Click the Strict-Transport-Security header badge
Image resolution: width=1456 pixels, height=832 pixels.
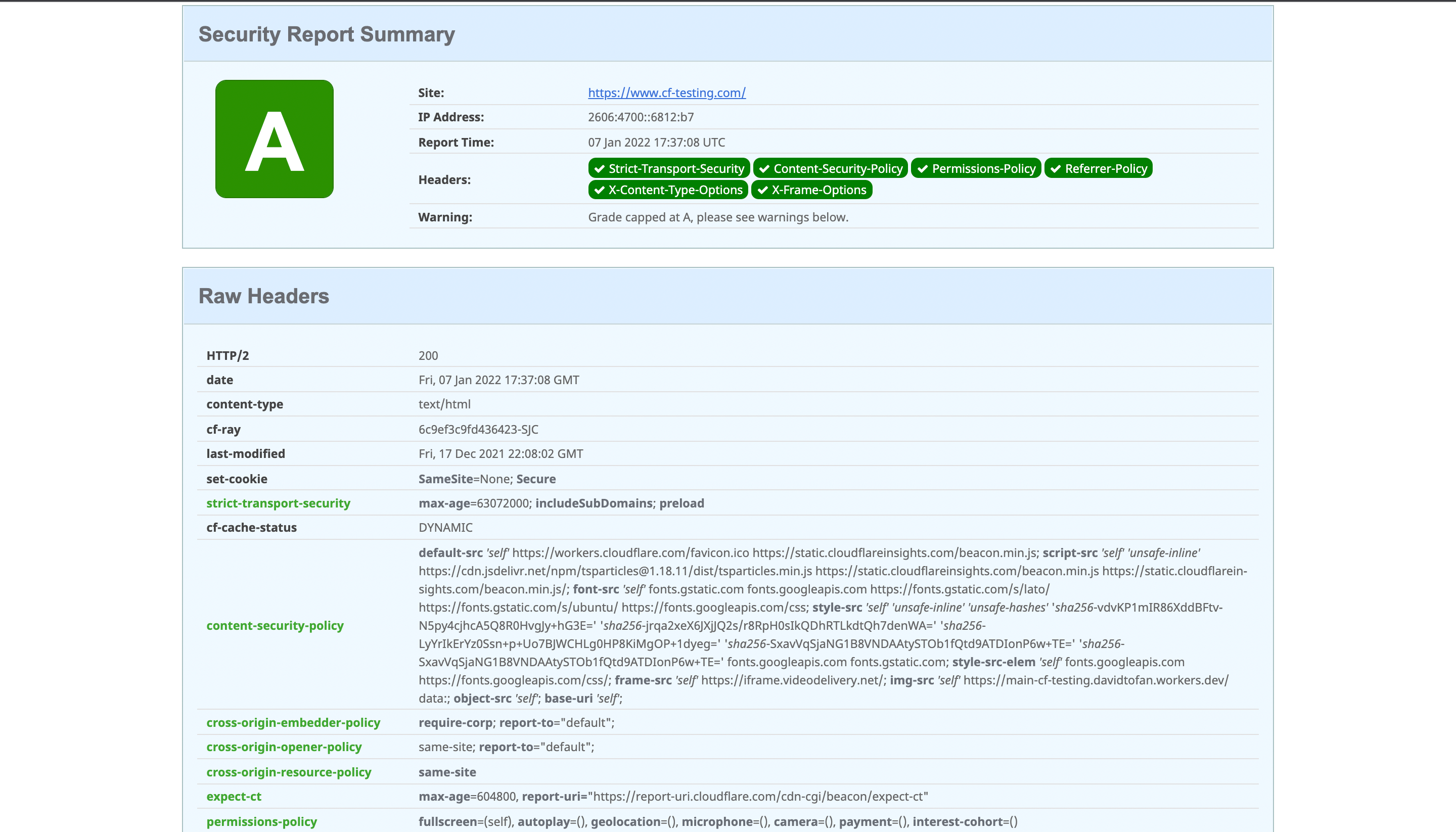[669, 168]
